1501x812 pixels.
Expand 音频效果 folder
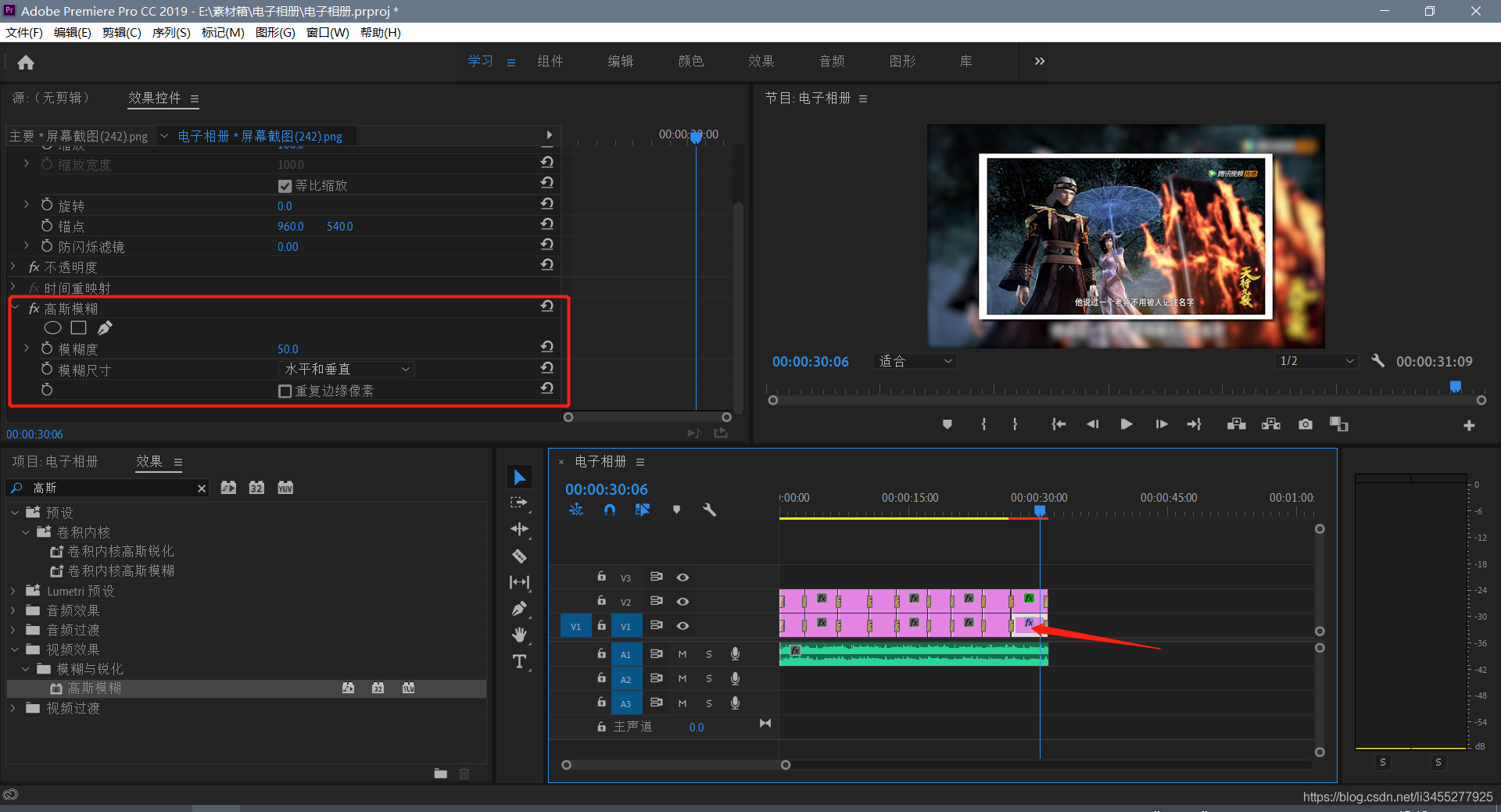[x=13, y=610]
